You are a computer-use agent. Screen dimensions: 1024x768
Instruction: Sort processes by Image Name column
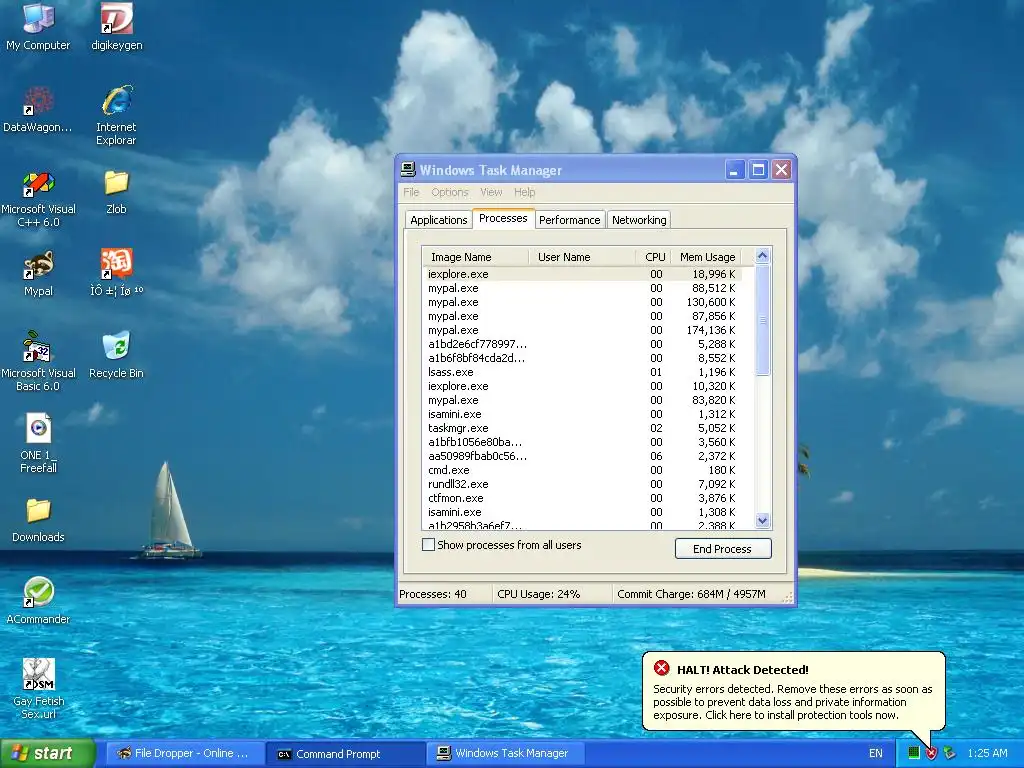(x=475, y=257)
